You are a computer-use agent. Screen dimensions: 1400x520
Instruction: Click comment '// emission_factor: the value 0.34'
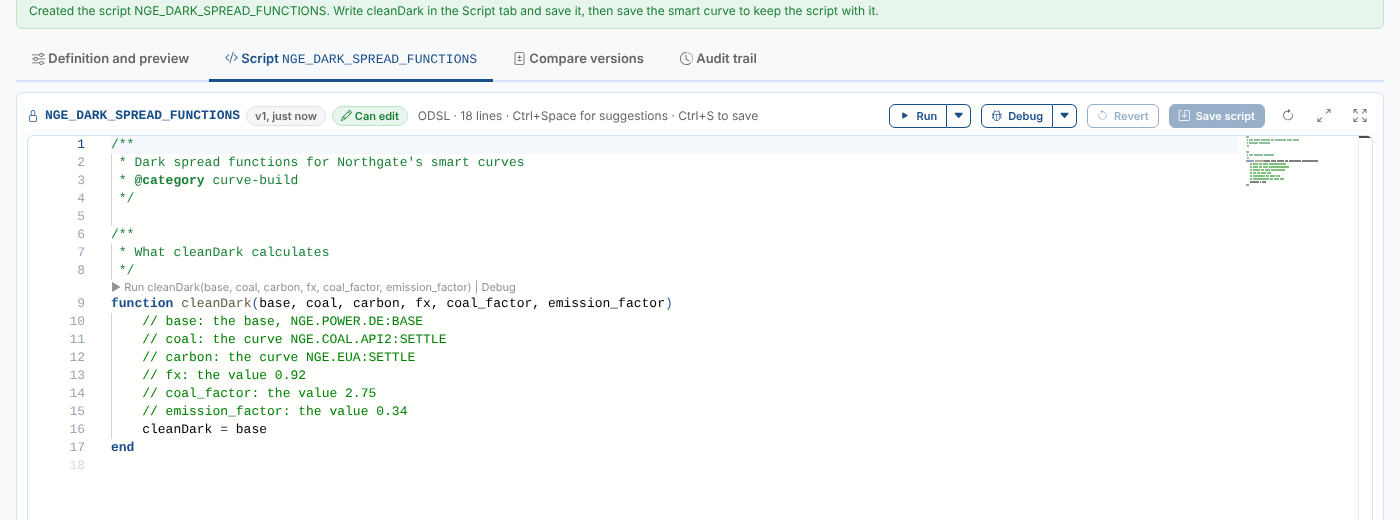(275, 411)
